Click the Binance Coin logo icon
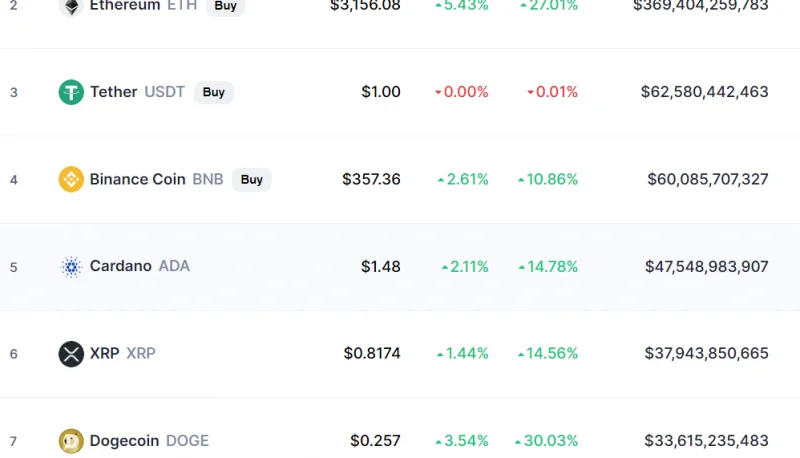Screen dimensions: 800x458 71,180
